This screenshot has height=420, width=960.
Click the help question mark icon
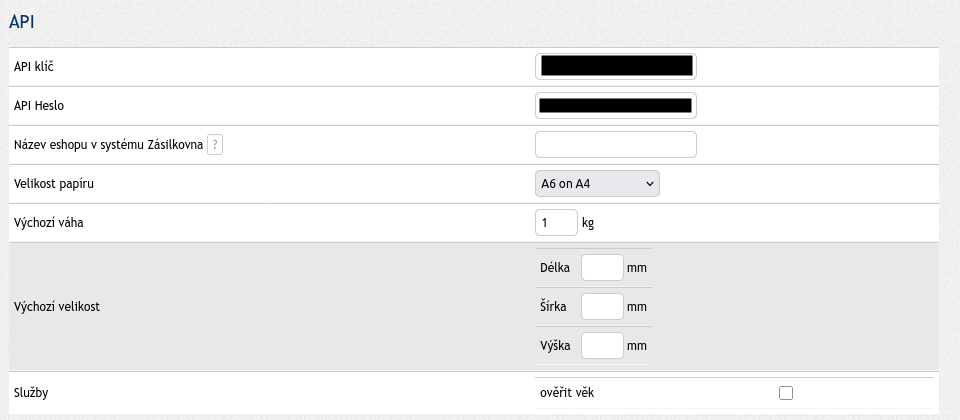[214, 145]
